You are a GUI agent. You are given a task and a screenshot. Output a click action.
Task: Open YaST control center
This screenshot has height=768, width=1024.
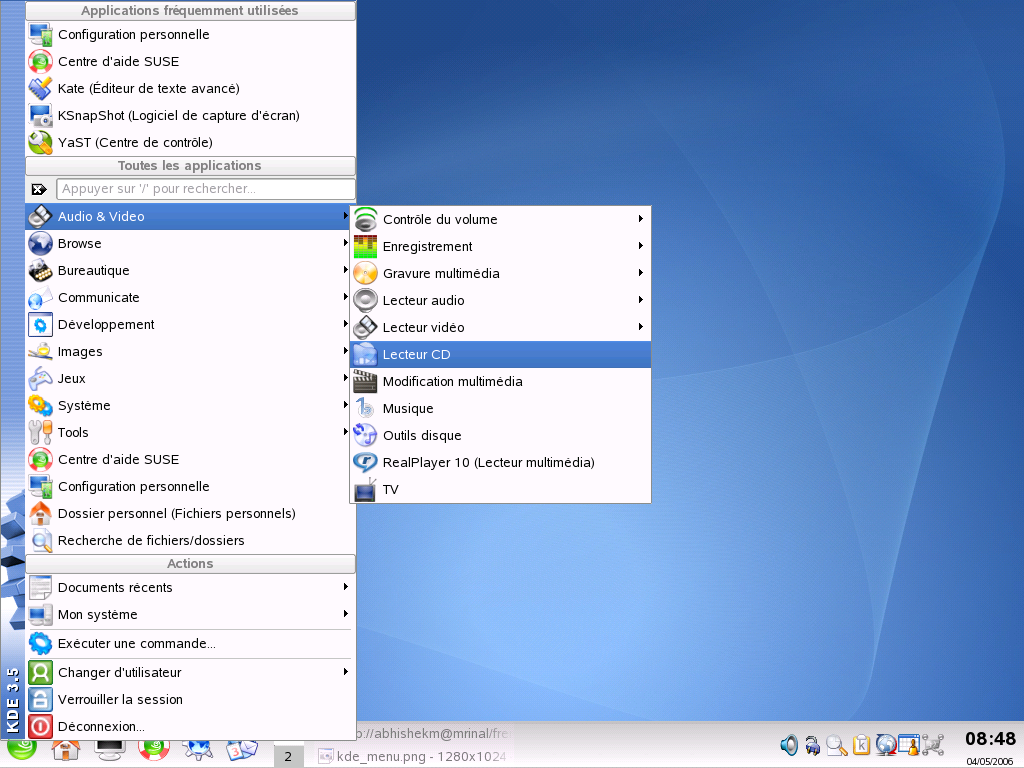[190, 142]
